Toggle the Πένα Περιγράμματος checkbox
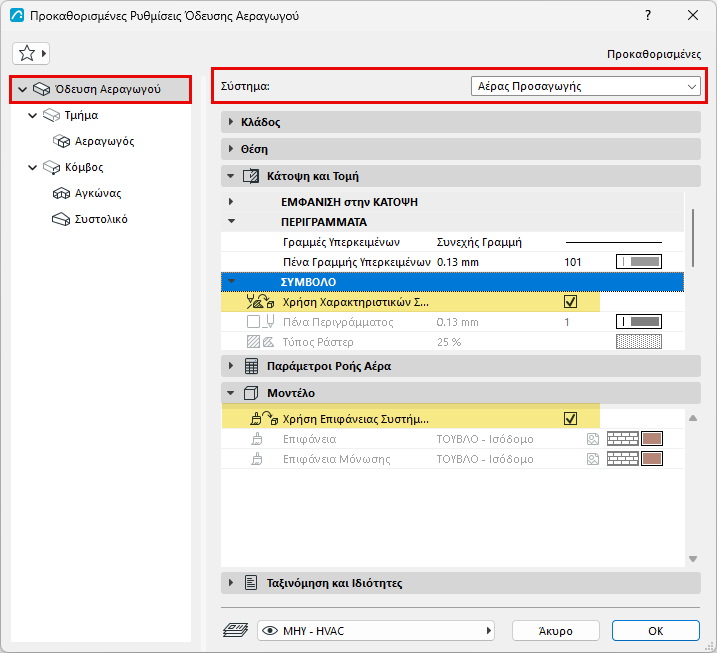This screenshot has height=653, width=717. pos(253,322)
